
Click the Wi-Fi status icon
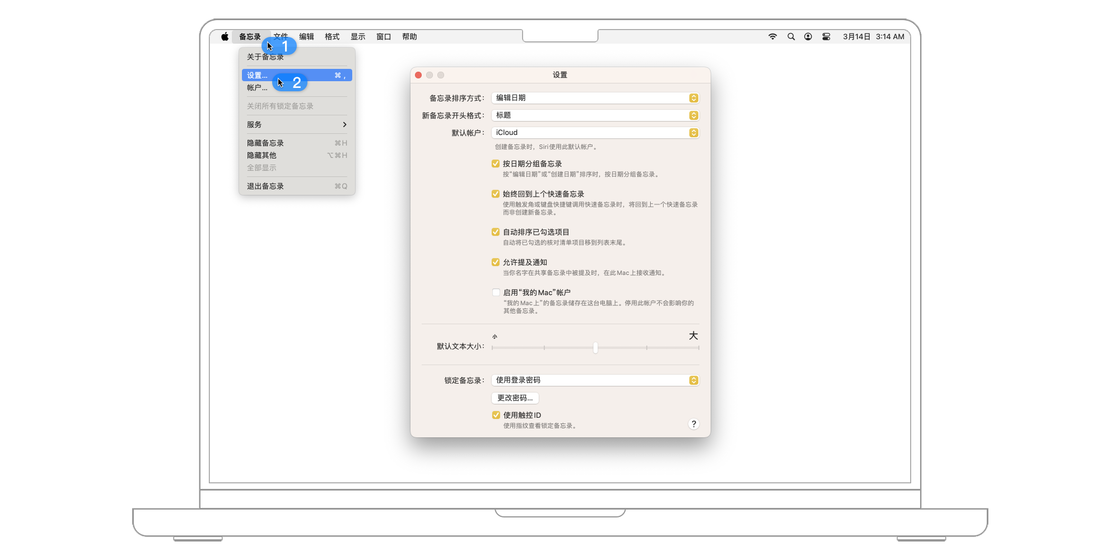[772, 37]
